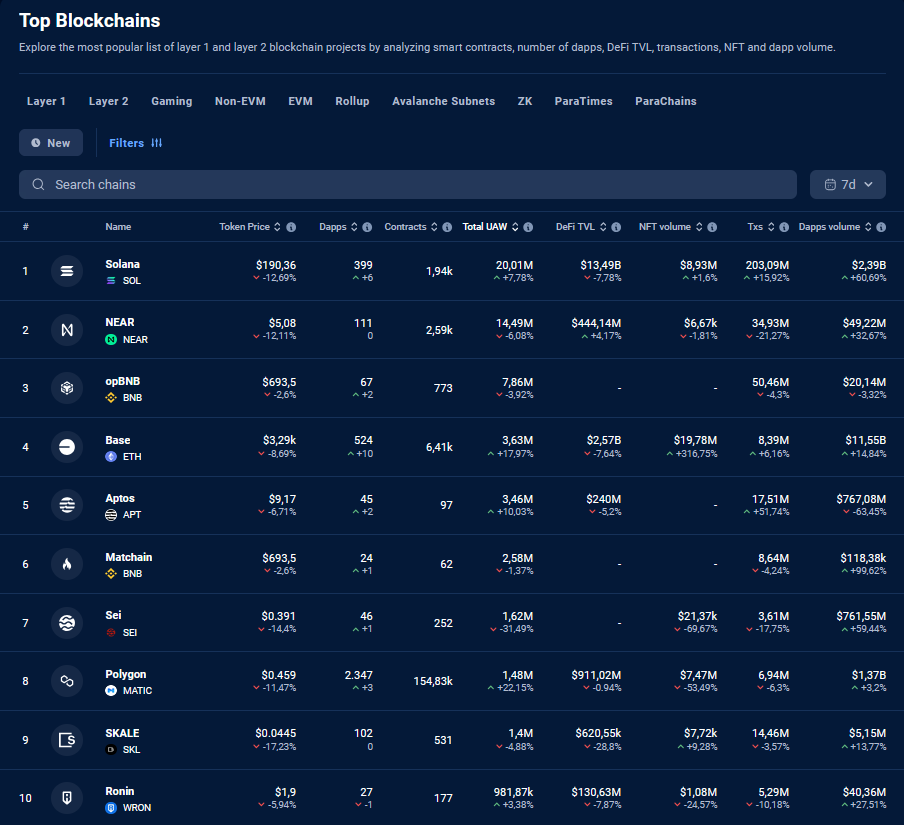Sort by Total UAW column arrows
This screenshot has height=825, width=904.
point(515,227)
